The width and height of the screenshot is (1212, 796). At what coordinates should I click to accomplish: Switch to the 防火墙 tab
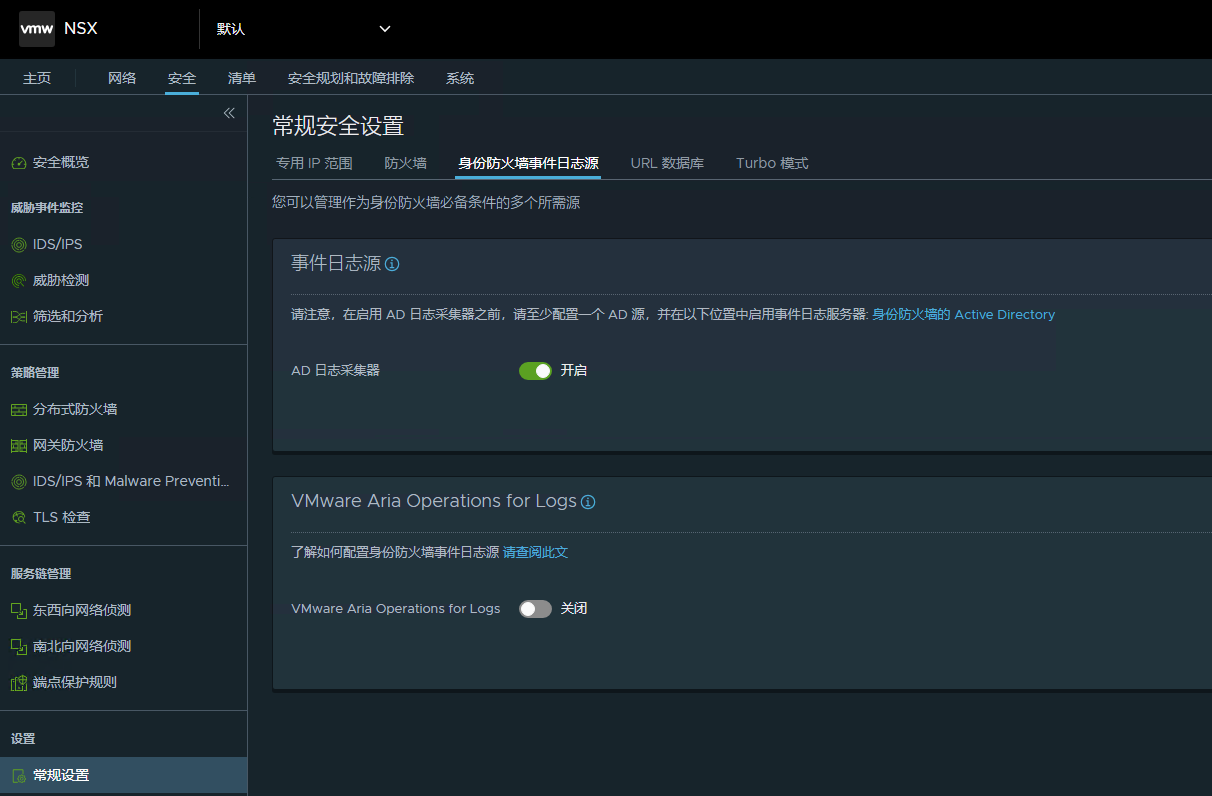click(405, 163)
